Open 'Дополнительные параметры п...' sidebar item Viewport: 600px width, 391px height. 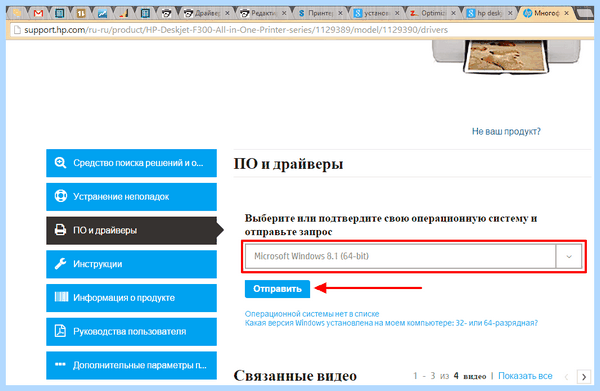pyautogui.click(x=131, y=365)
